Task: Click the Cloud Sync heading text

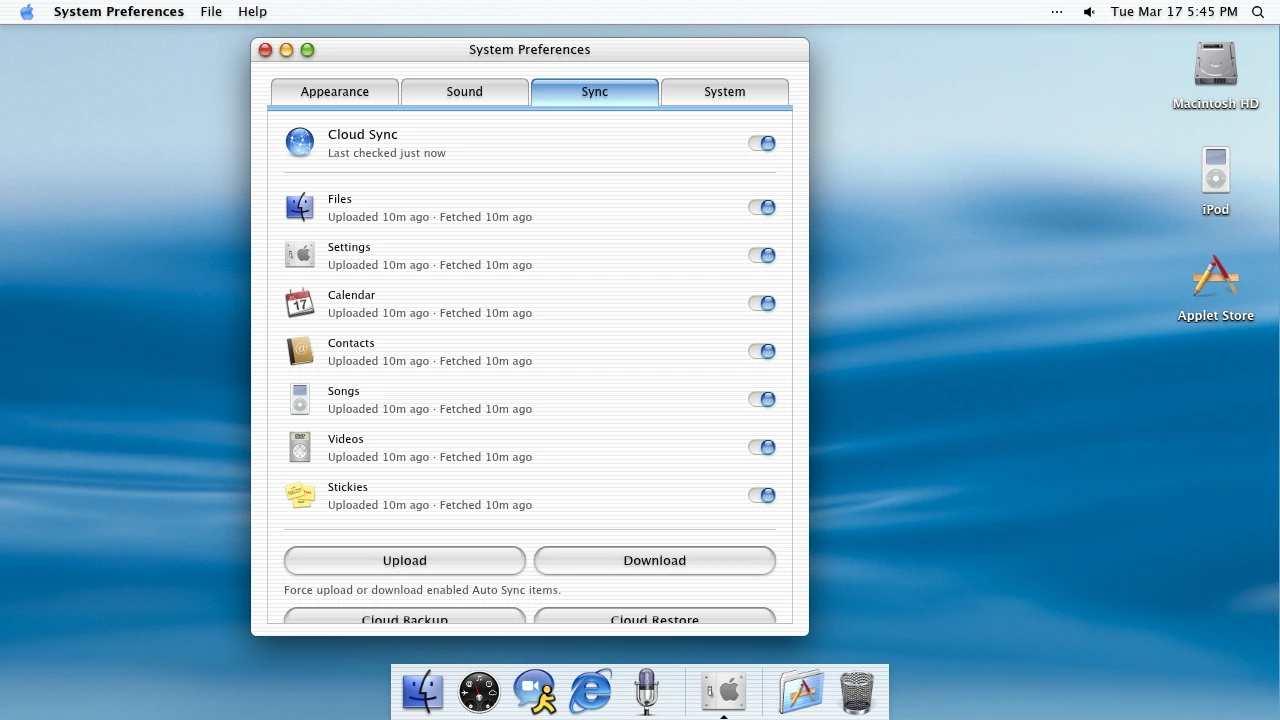Action: pos(363,134)
